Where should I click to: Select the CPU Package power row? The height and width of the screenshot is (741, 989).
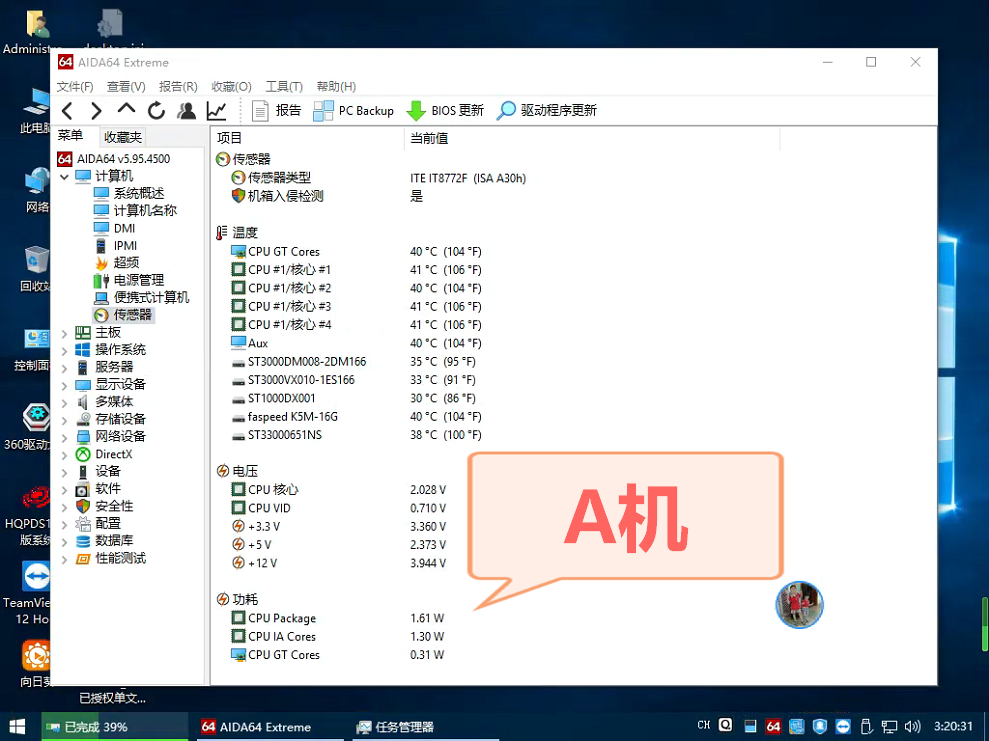click(x=337, y=619)
